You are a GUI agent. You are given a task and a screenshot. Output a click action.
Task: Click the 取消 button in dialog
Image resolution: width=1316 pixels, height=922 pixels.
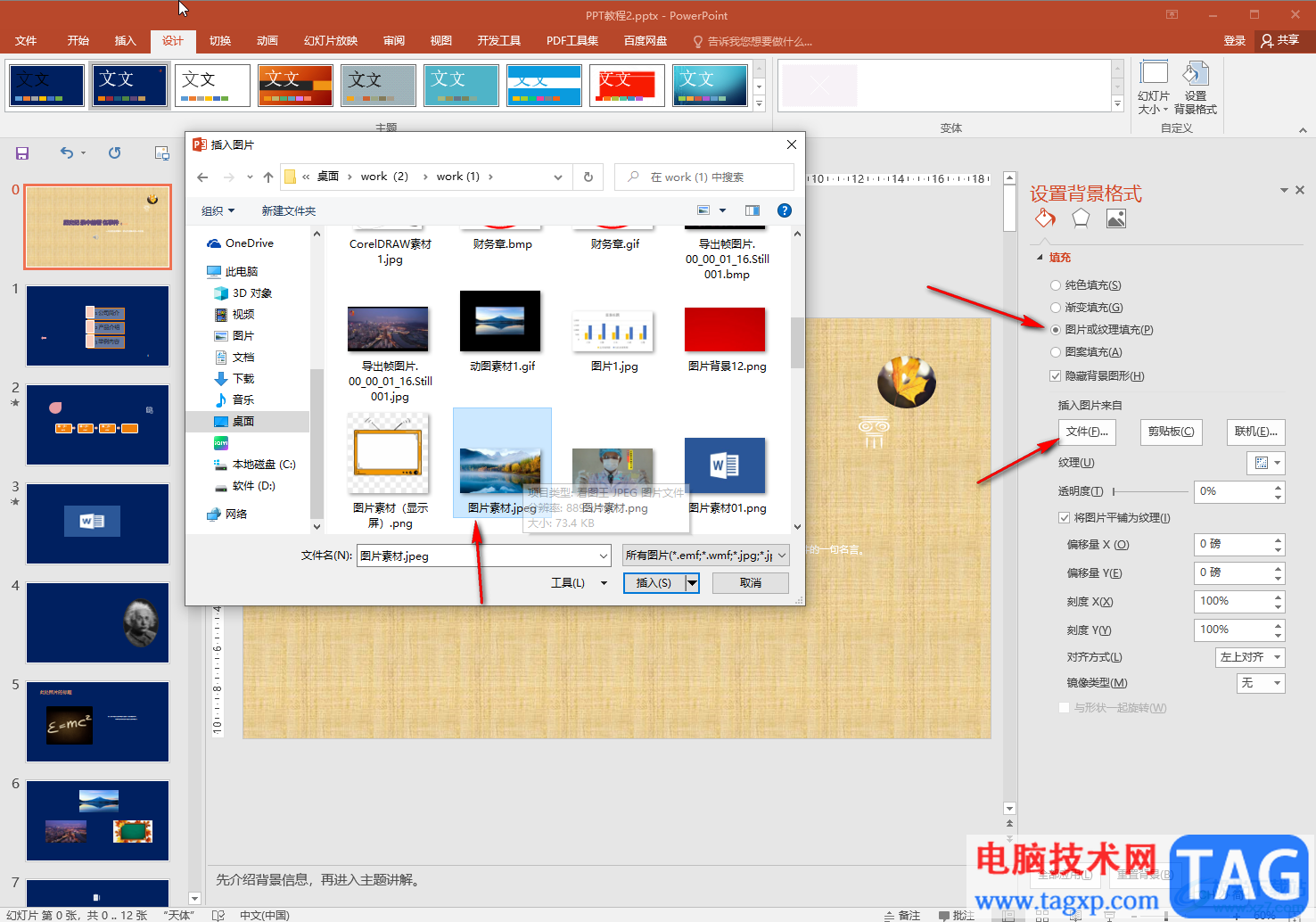click(x=751, y=583)
